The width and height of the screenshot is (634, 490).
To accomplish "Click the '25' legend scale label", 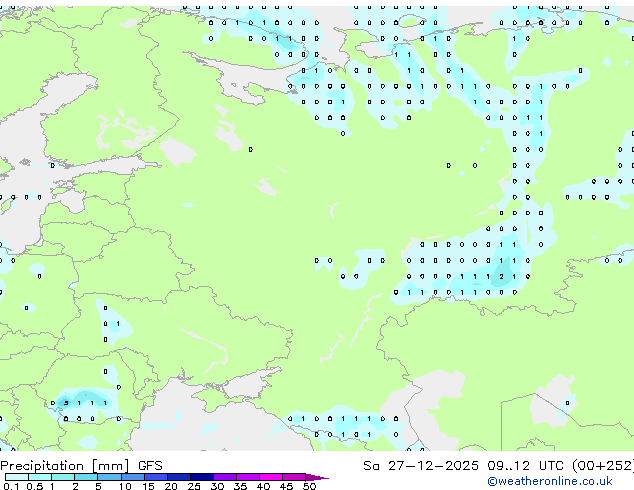I will (x=194, y=486).
